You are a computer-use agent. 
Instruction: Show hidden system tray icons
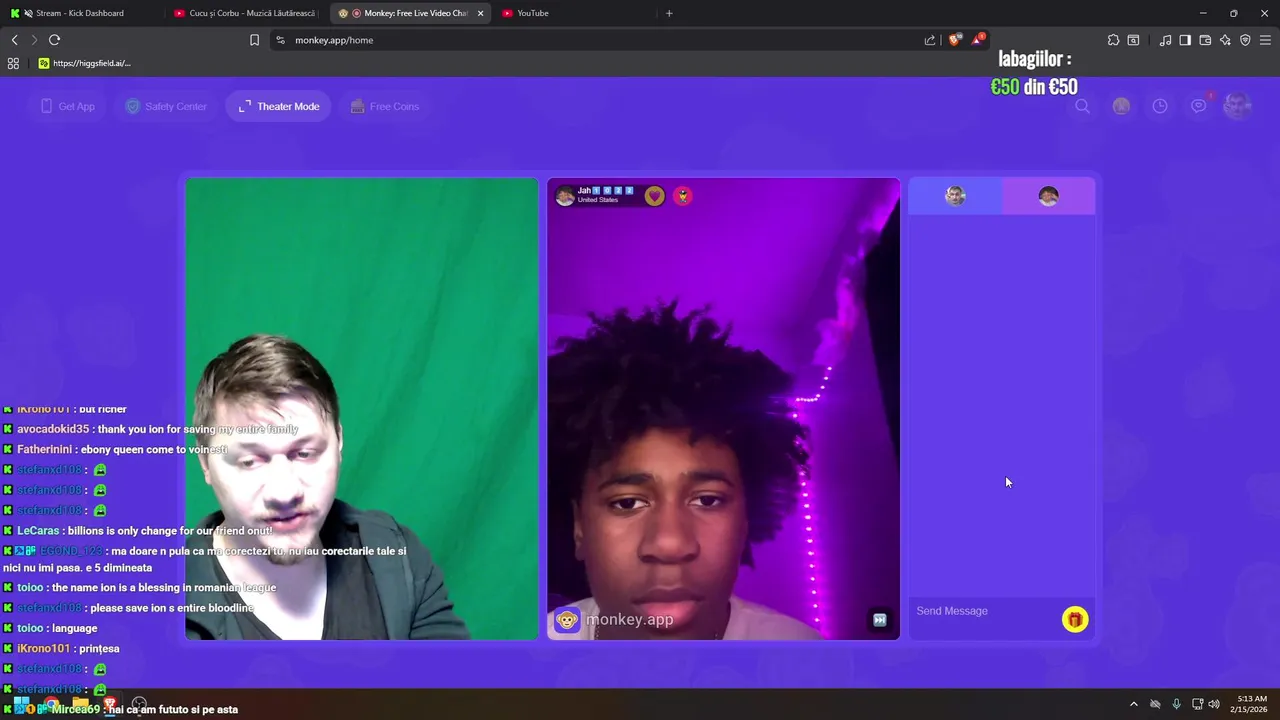point(1133,704)
